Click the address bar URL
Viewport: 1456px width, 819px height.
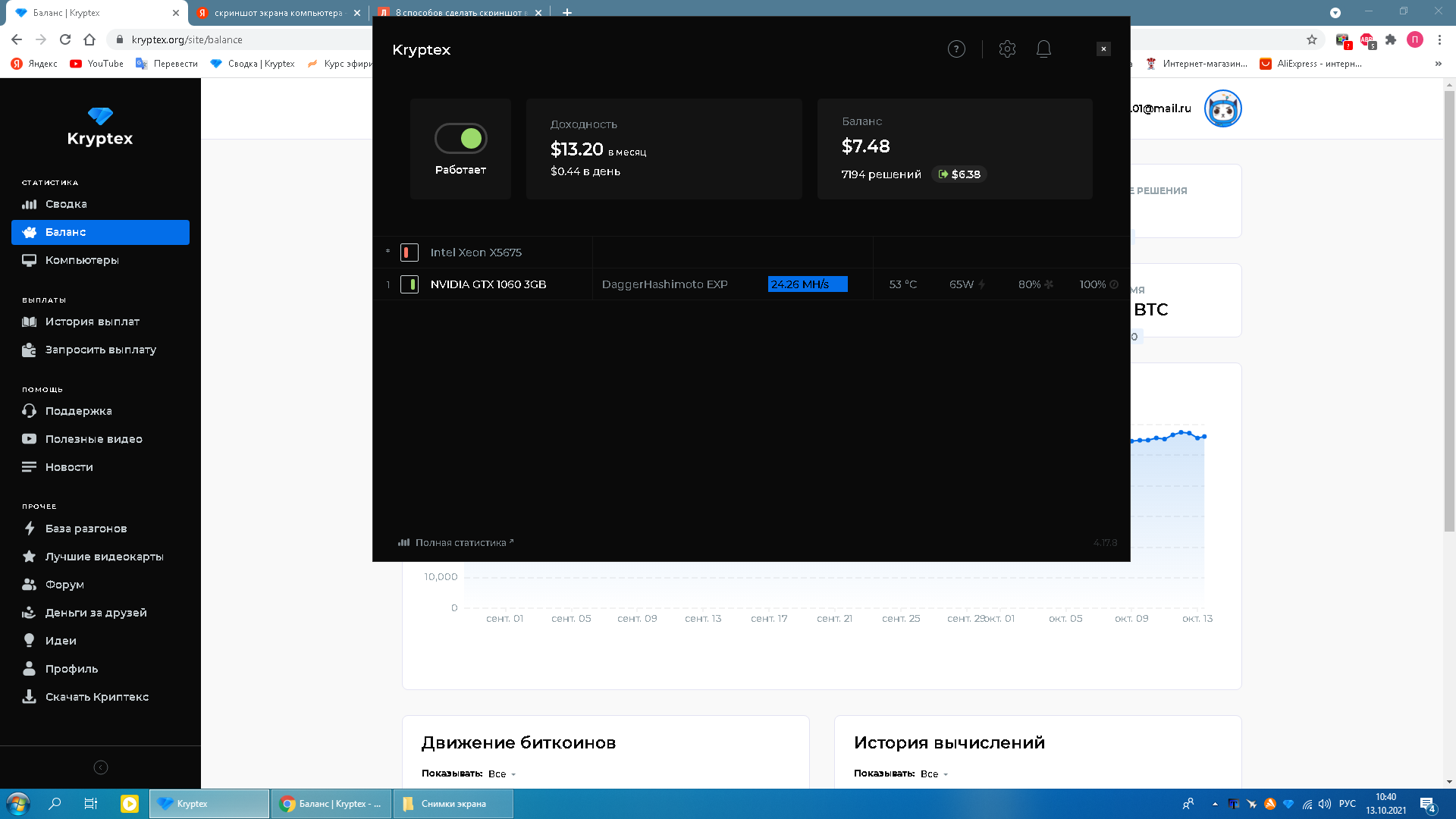tap(187, 39)
